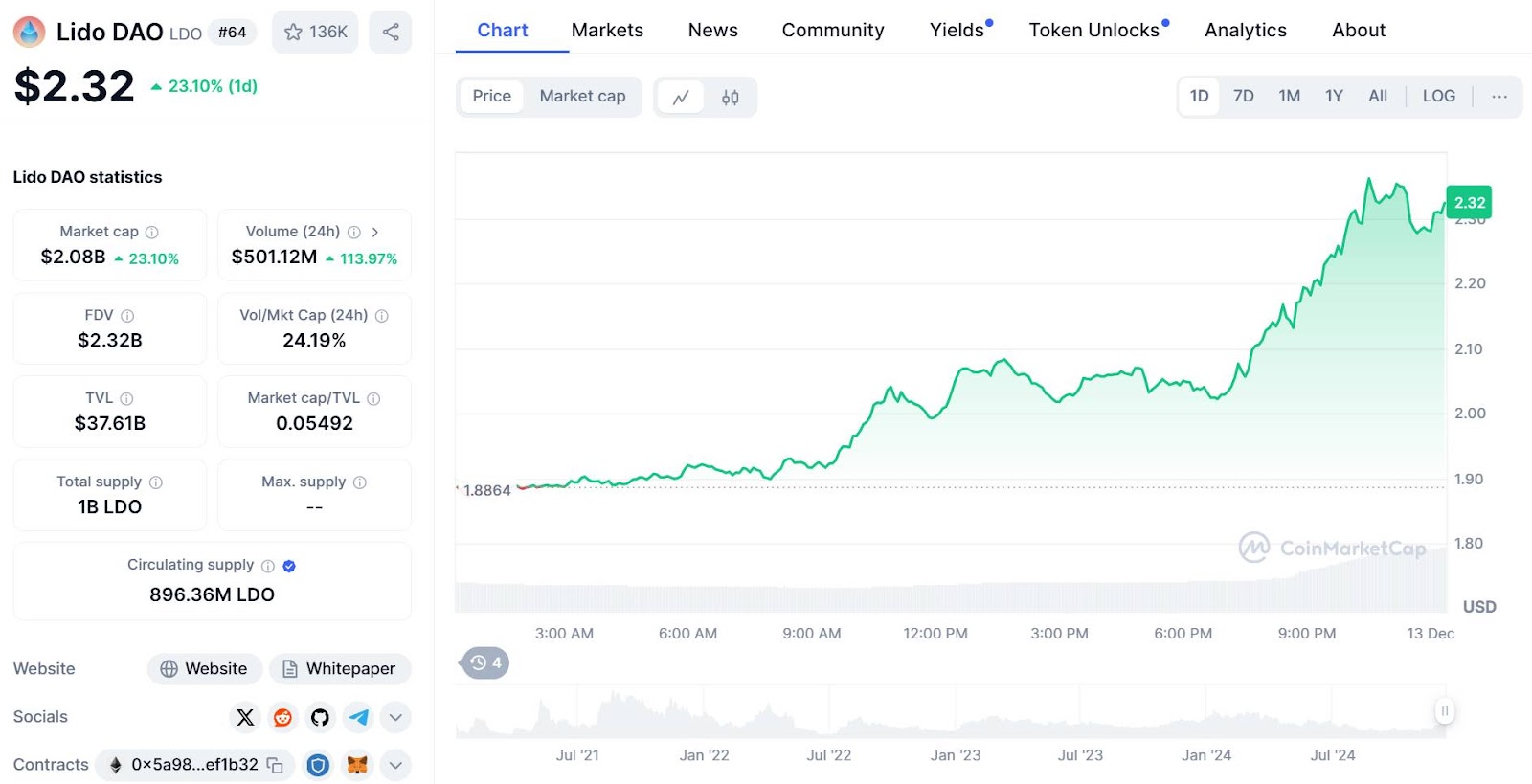Click the $2.08B market cap value
1532x784 pixels.
pos(73,257)
